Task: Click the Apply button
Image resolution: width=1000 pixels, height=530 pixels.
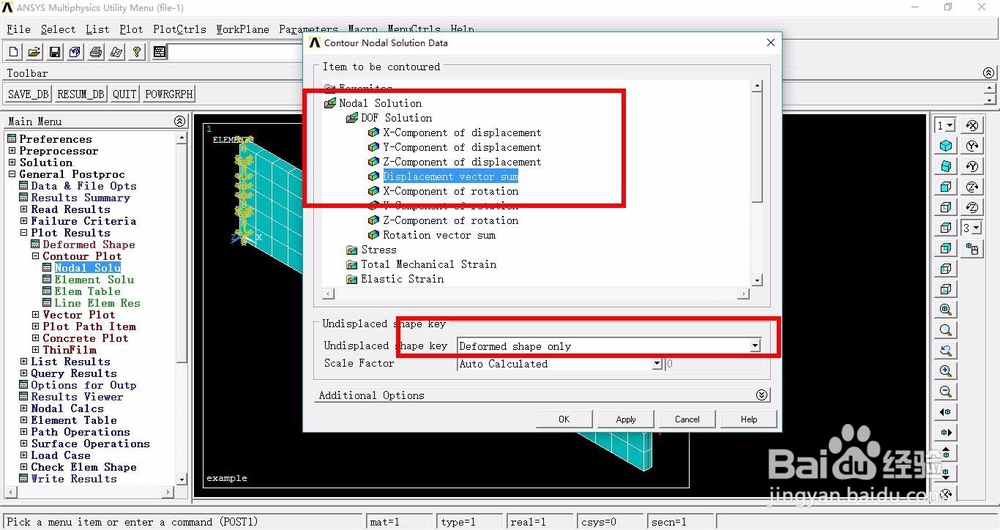Action: pos(626,419)
